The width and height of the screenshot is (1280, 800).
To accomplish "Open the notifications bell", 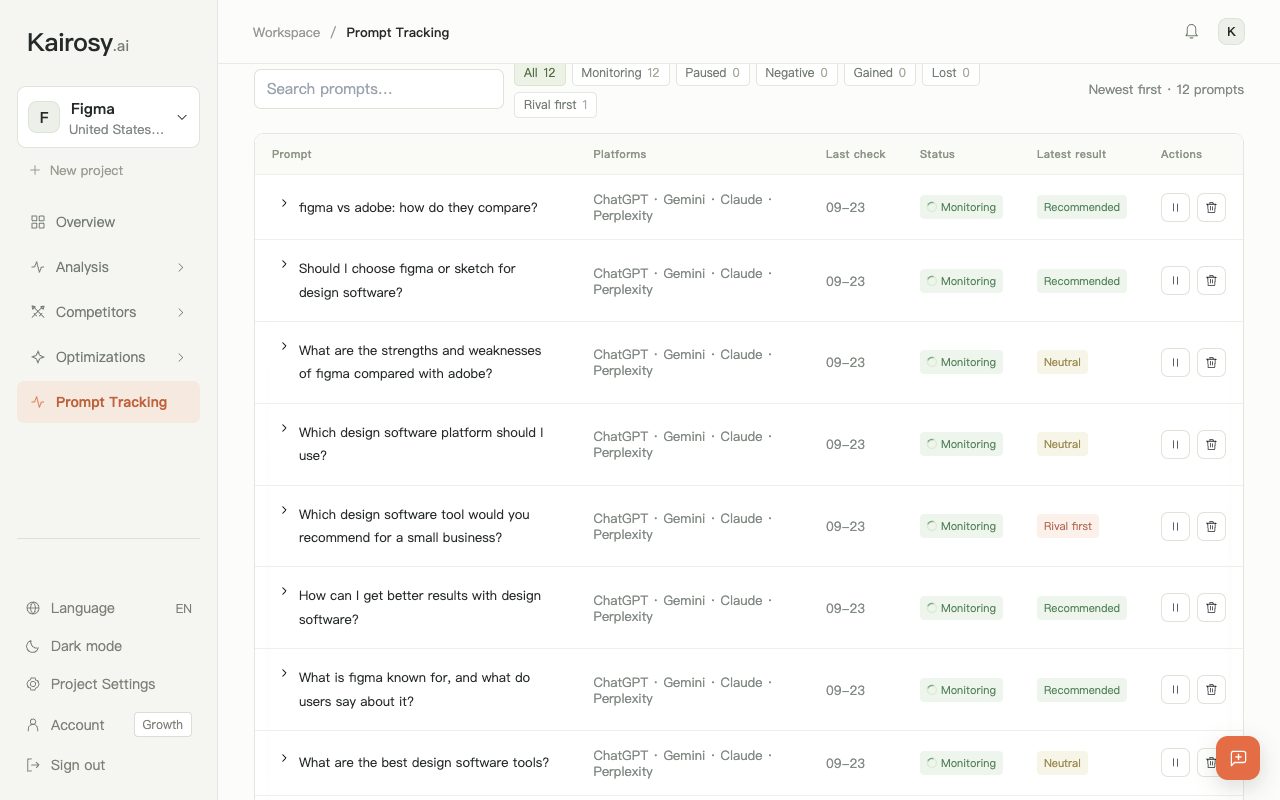I will click(x=1191, y=32).
